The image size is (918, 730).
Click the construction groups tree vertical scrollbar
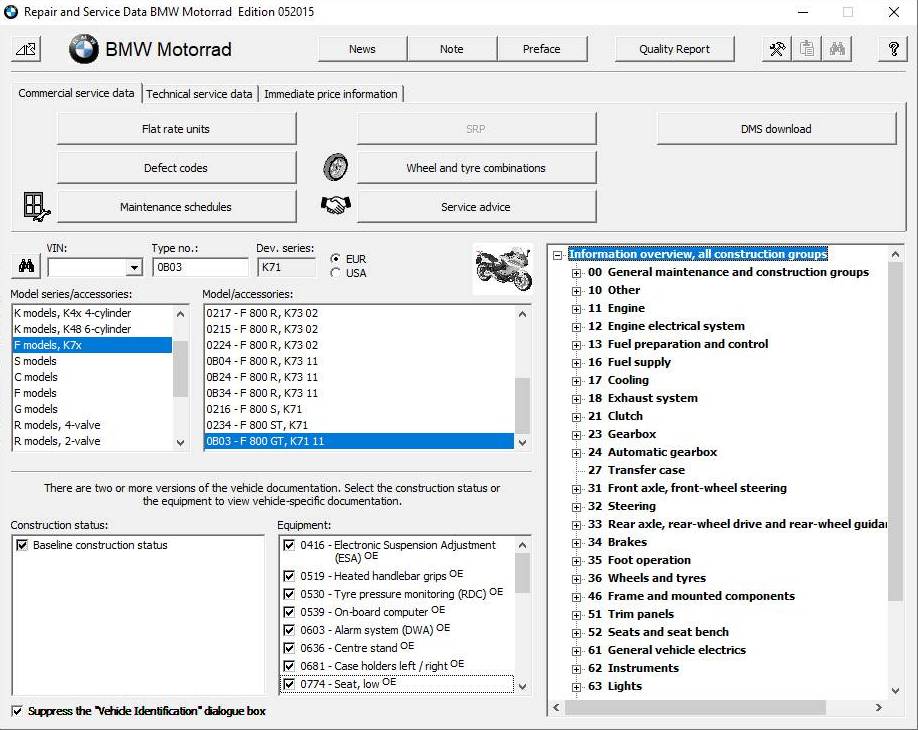pyautogui.click(x=895, y=433)
